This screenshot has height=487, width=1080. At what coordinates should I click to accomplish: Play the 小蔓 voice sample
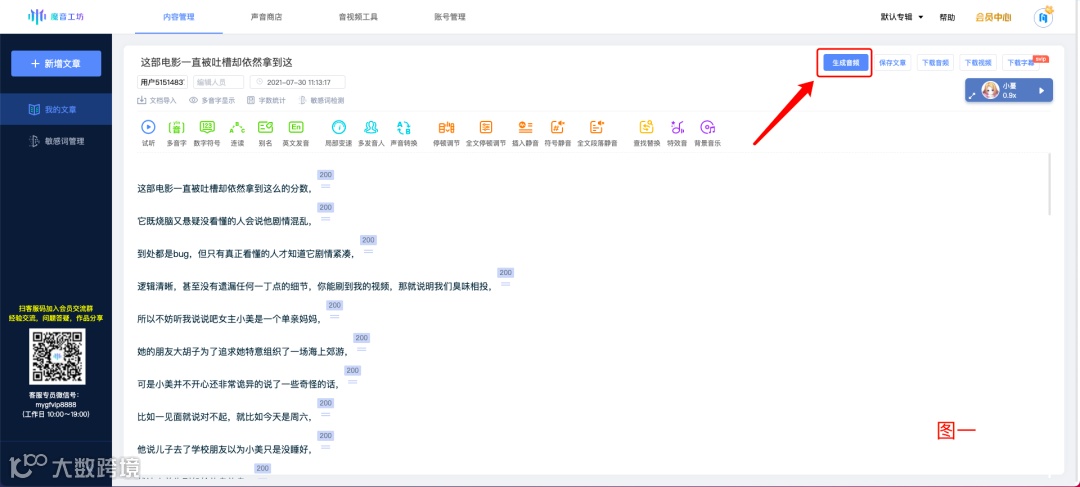pos(1041,90)
